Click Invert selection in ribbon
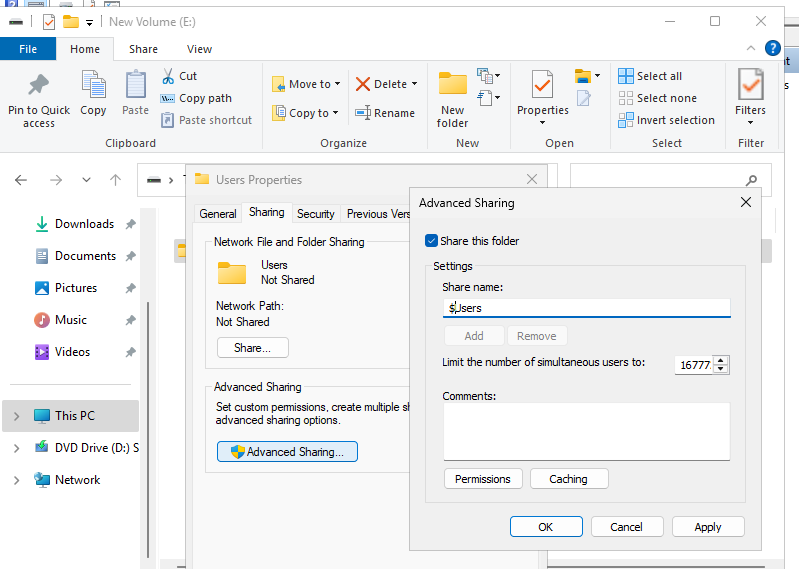 click(x=667, y=120)
